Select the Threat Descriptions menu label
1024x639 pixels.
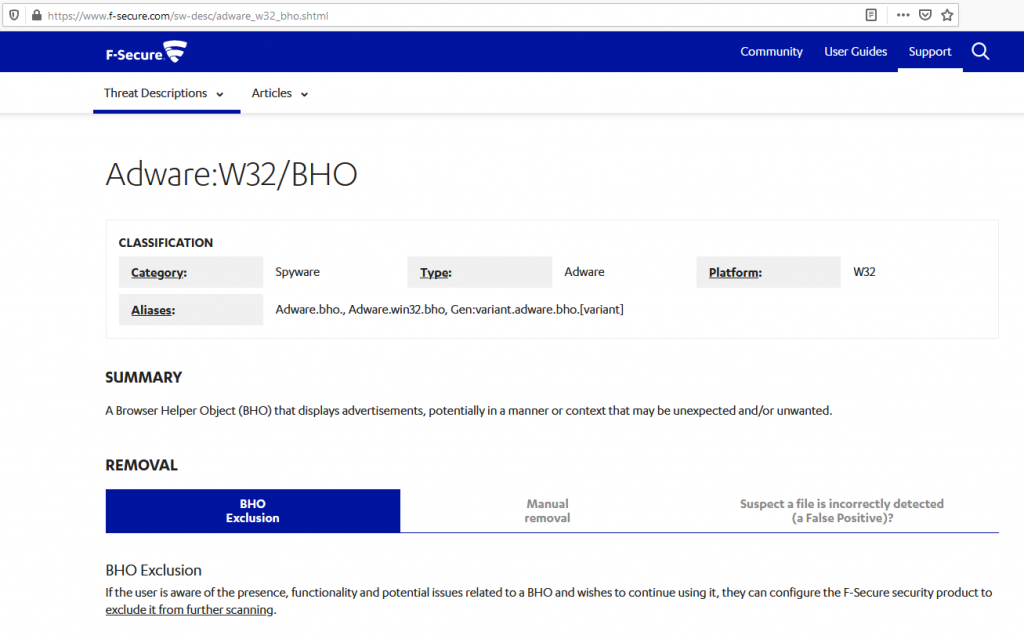click(x=155, y=93)
